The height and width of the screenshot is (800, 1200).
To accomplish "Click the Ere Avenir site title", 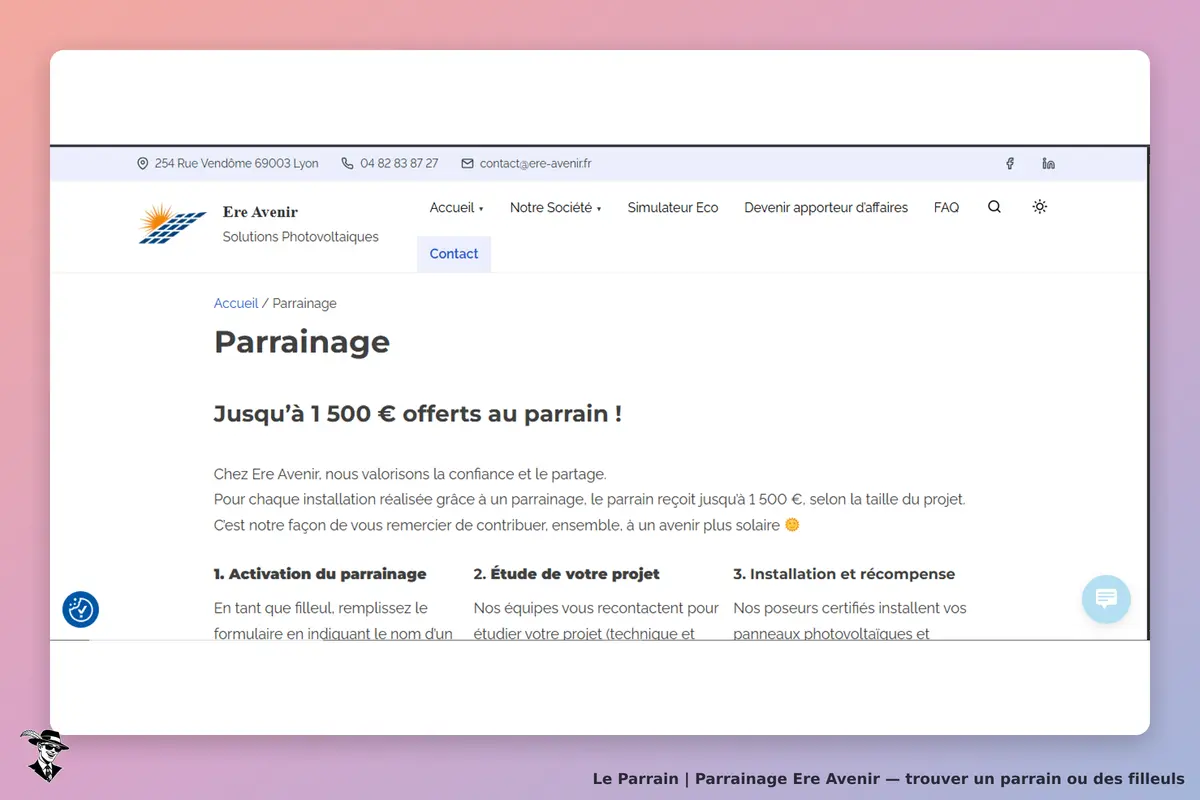I will (x=260, y=212).
